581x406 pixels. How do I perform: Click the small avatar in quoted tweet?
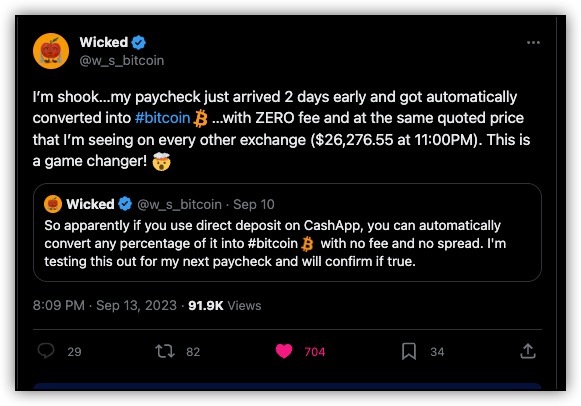click(x=53, y=204)
